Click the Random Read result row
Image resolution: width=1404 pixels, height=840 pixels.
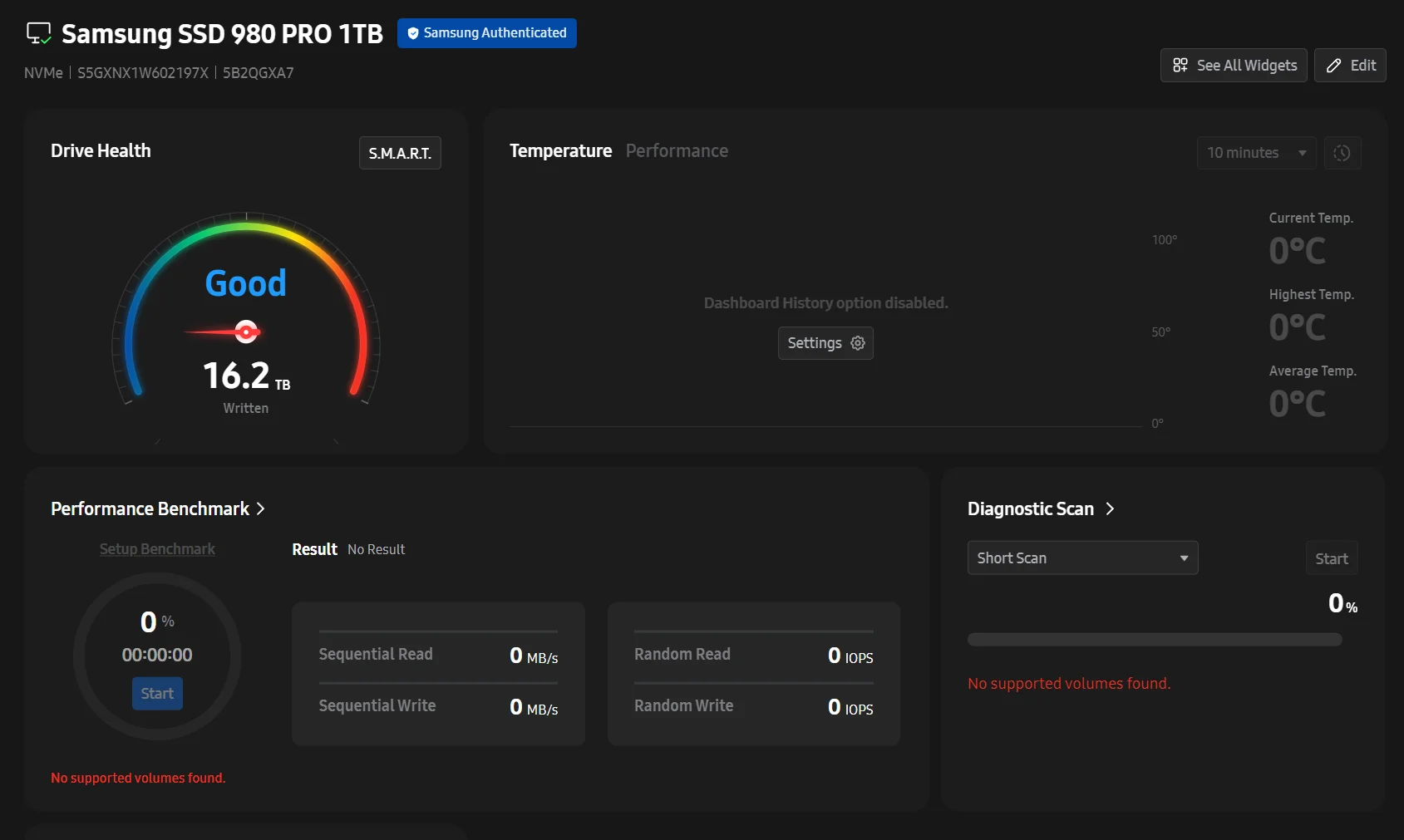[754, 655]
